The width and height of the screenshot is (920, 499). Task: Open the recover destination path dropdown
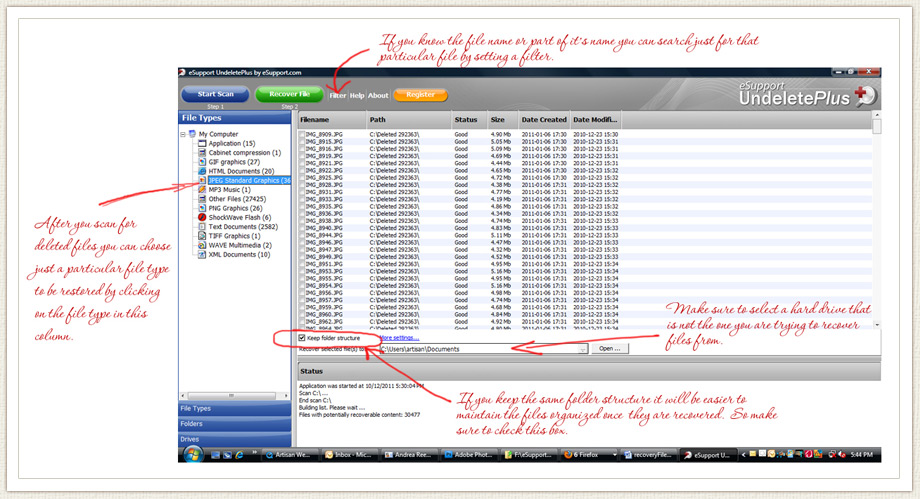pyautogui.click(x=583, y=349)
